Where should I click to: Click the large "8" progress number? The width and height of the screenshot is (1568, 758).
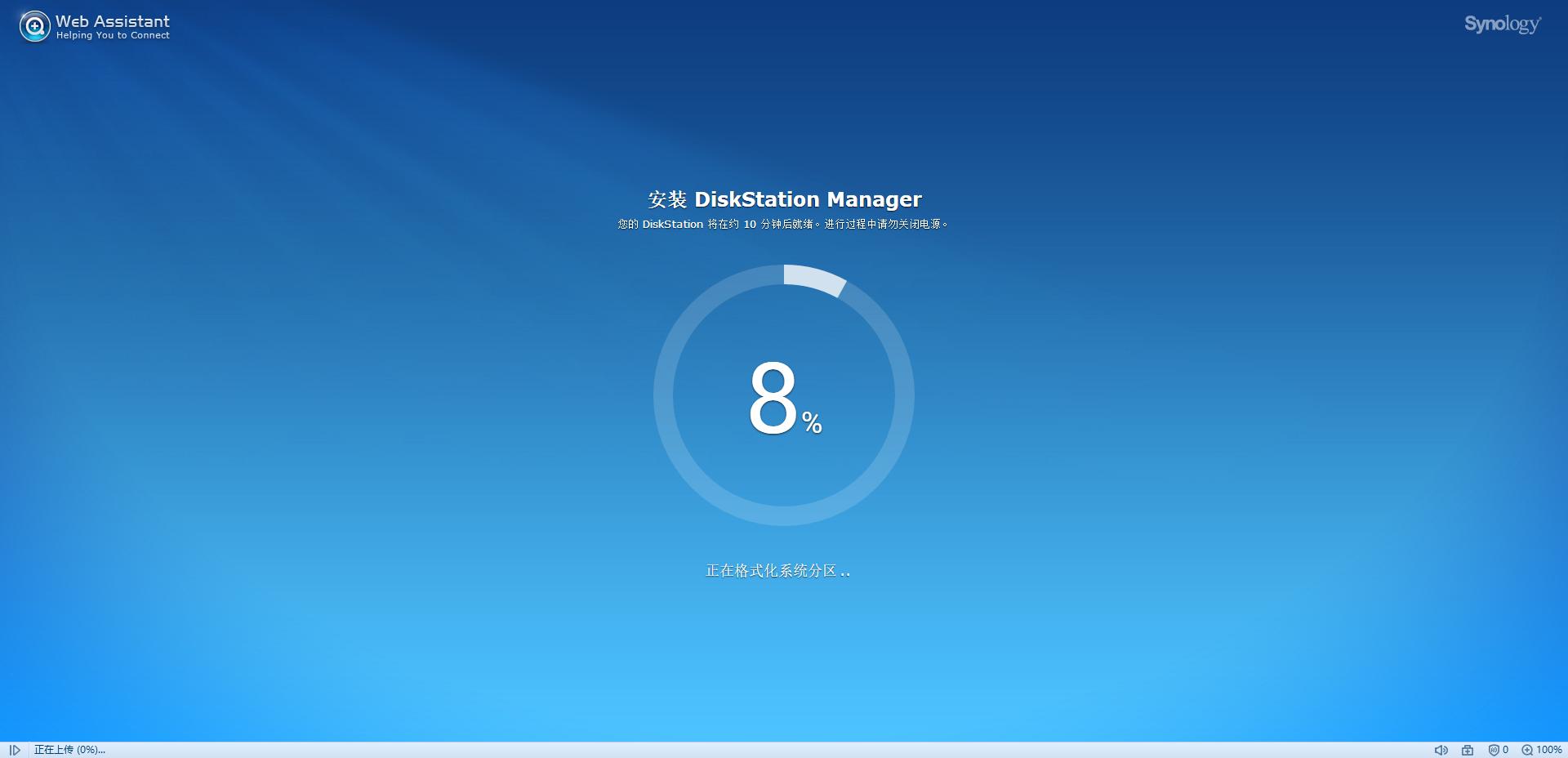coord(772,399)
